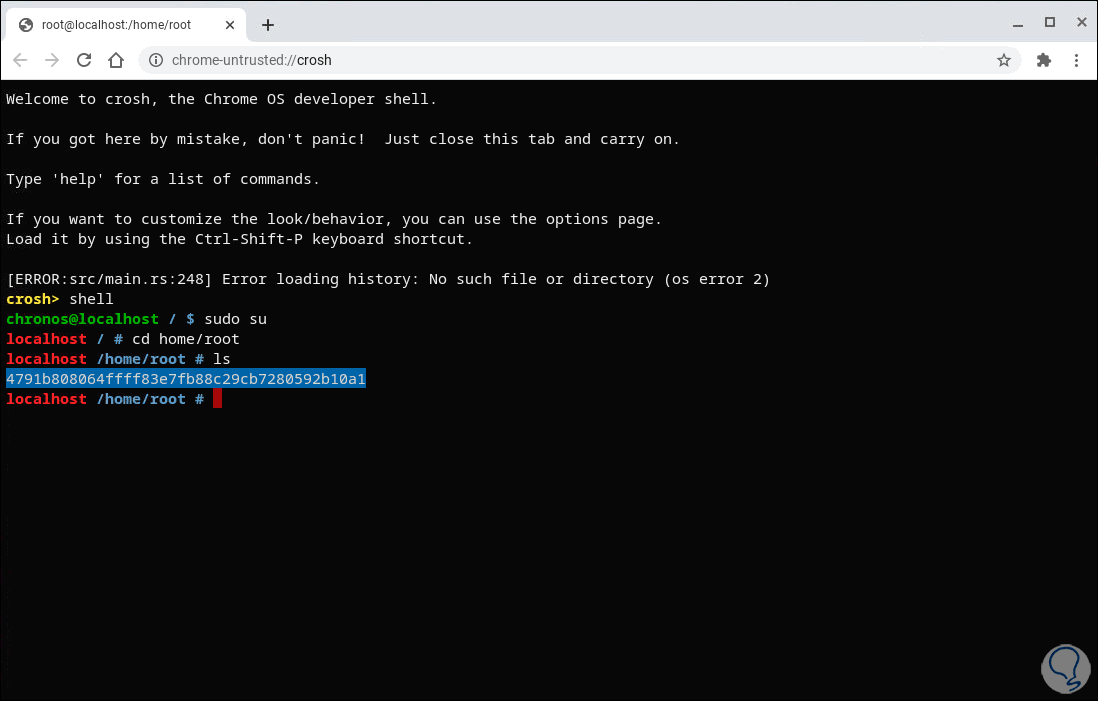
Task: Click the Forward navigation arrow
Action: pyautogui.click(x=52, y=60)
